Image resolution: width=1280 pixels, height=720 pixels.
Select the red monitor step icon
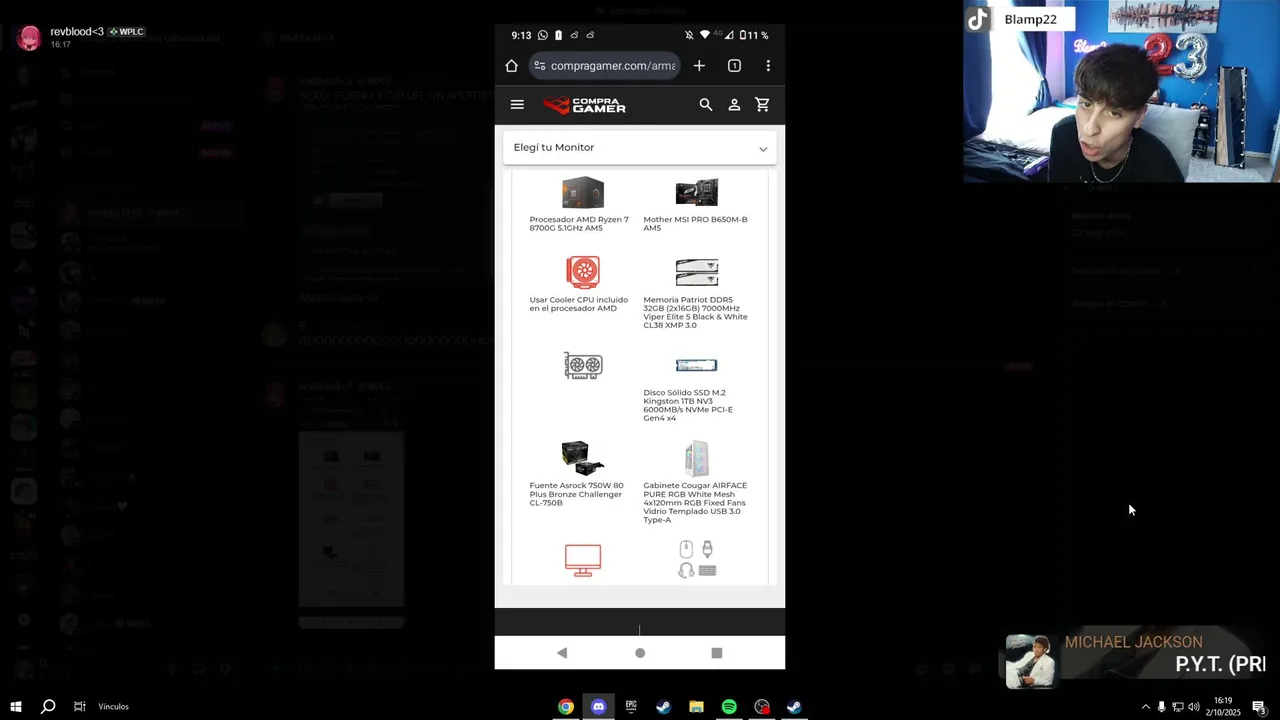click(583, 560)
